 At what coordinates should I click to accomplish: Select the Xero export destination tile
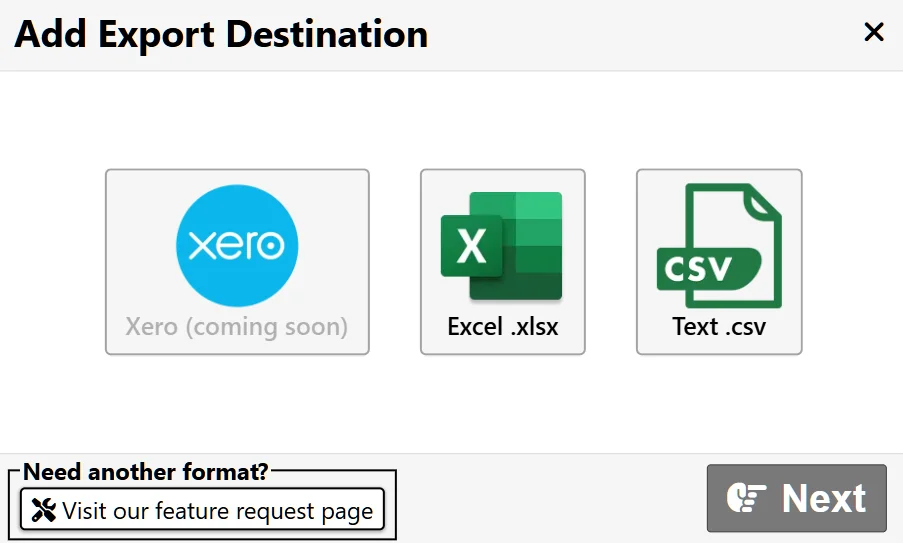click(x=237, y=262)
